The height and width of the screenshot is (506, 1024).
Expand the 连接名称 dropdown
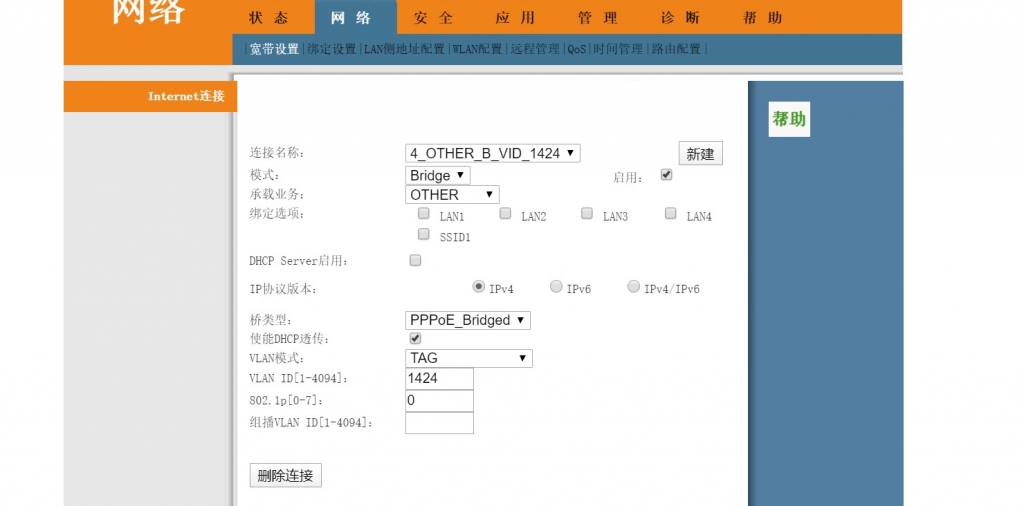click(x=492, y=153)
